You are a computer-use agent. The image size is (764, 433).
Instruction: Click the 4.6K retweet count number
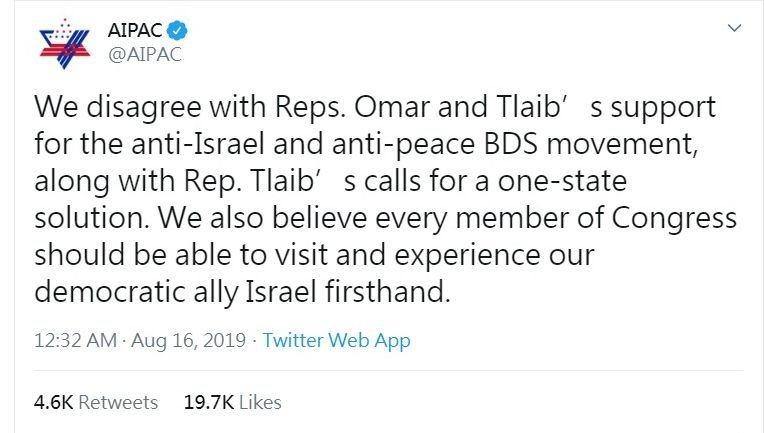point(54,402)
